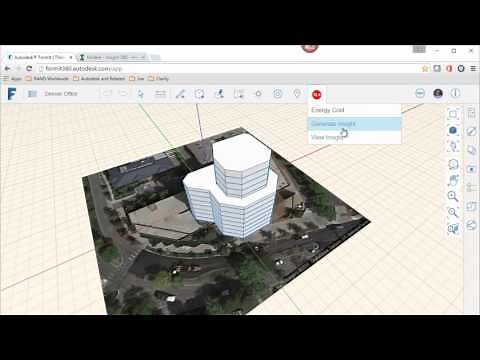Open the Location pin tool
Screen dimensions: 480x360
tap(297, 94)
